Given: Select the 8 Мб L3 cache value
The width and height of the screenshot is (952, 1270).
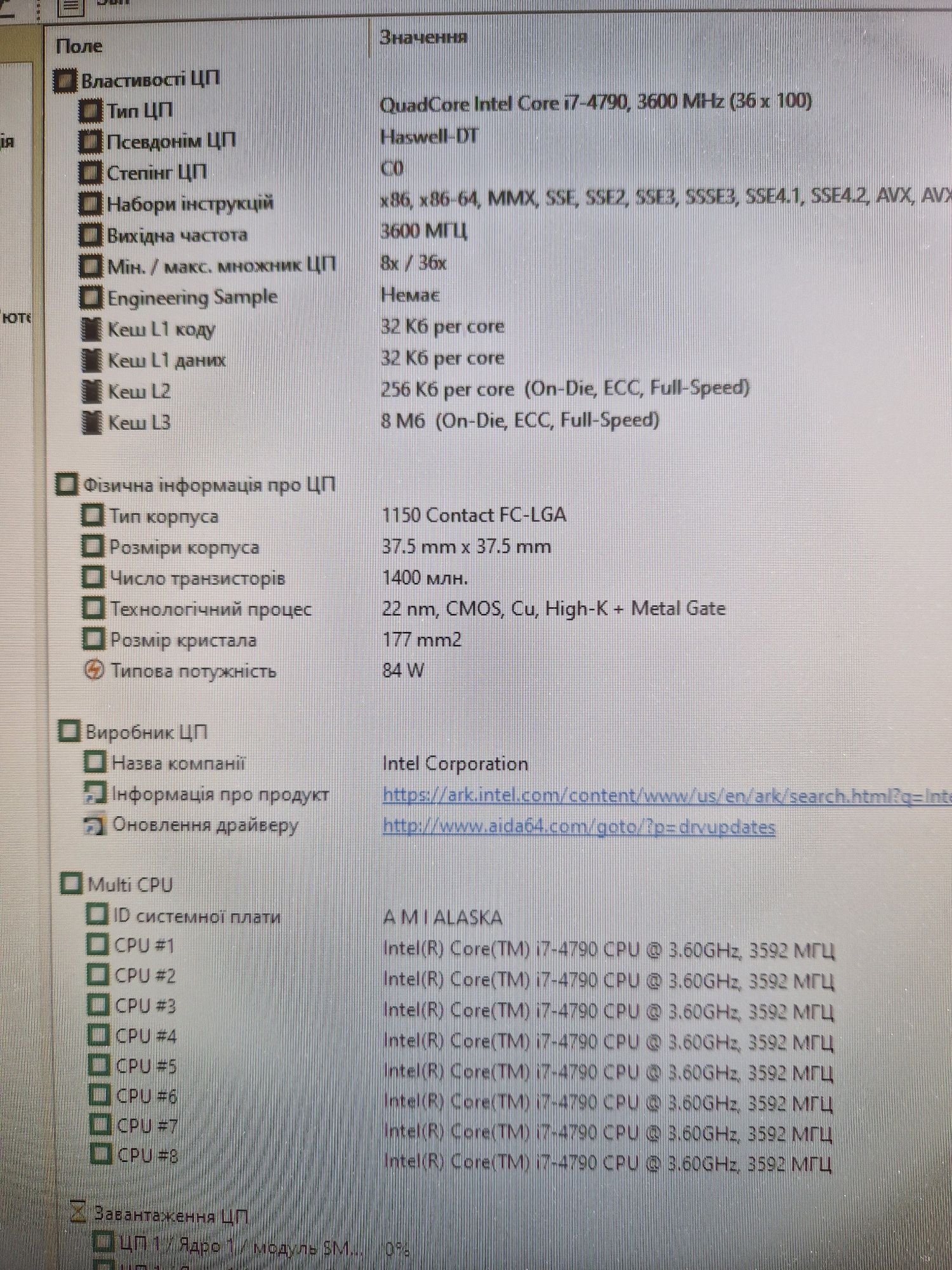Looking at the screenshot, I should click(x=520, y=420).
